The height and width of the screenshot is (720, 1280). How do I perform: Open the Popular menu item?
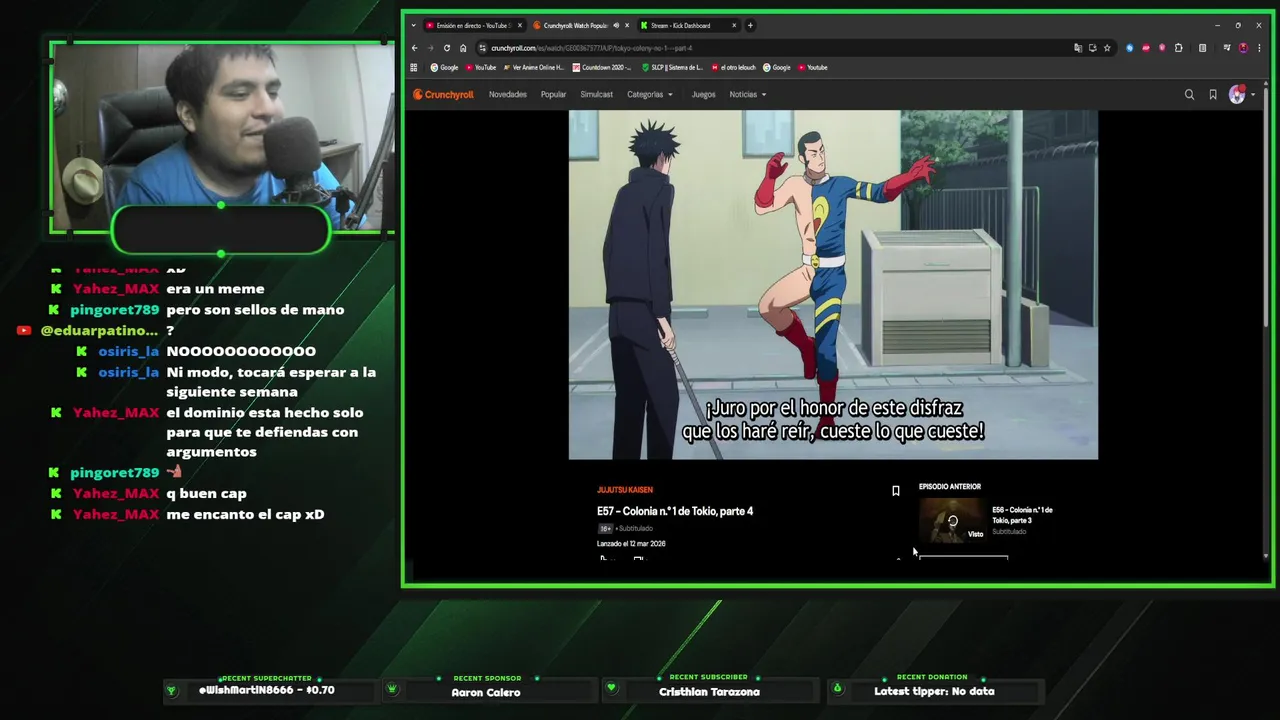pyautogui.click(x=553, y=95)
